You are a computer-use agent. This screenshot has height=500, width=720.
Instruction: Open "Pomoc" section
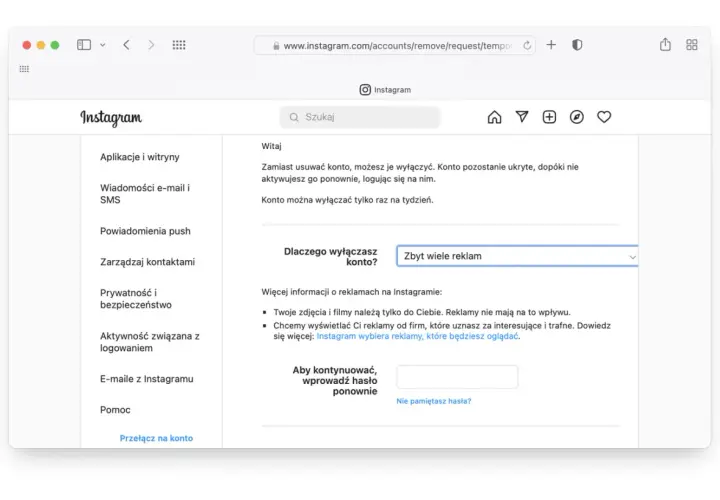pos(115,410)
